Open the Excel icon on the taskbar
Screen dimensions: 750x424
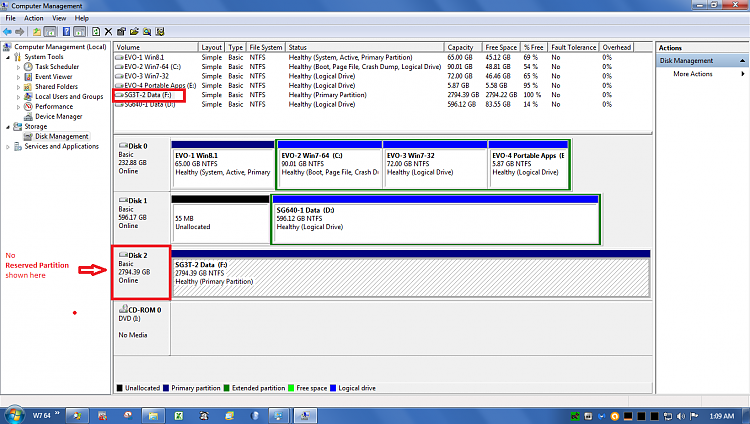[178, 416]
